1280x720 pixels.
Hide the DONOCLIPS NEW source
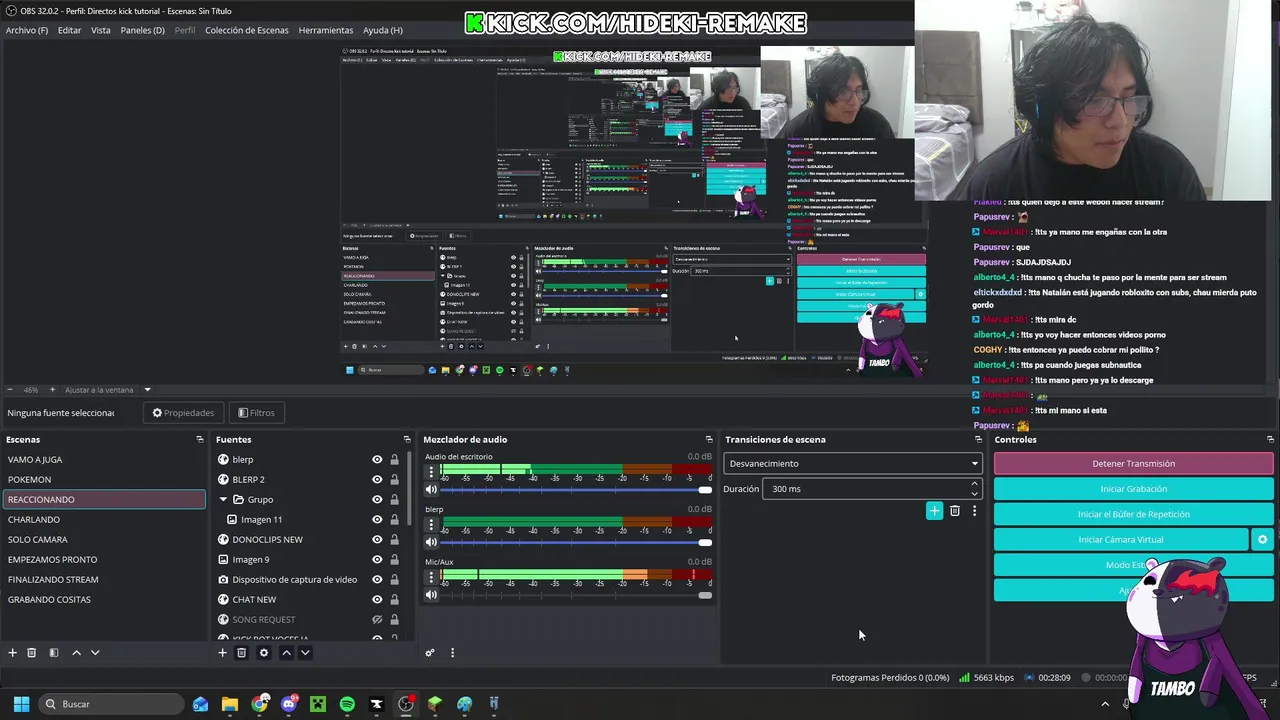[377, 540]
